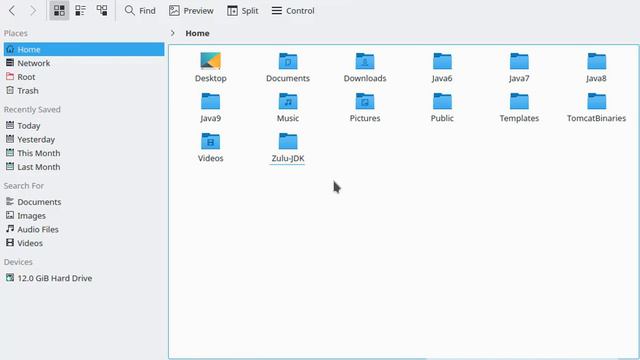Switch to Details tree view mode
This screenshot has width=640, height=360.
(102, 11)
